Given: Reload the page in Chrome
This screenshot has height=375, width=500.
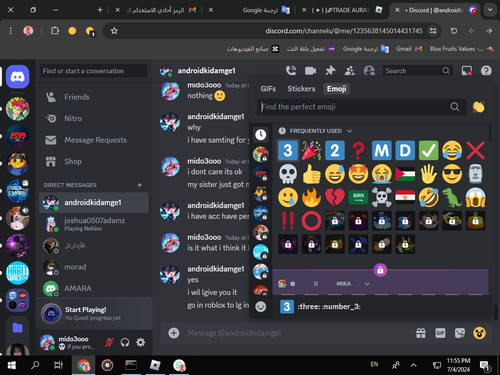Looking at the screenshot, I should pos(454,31).
